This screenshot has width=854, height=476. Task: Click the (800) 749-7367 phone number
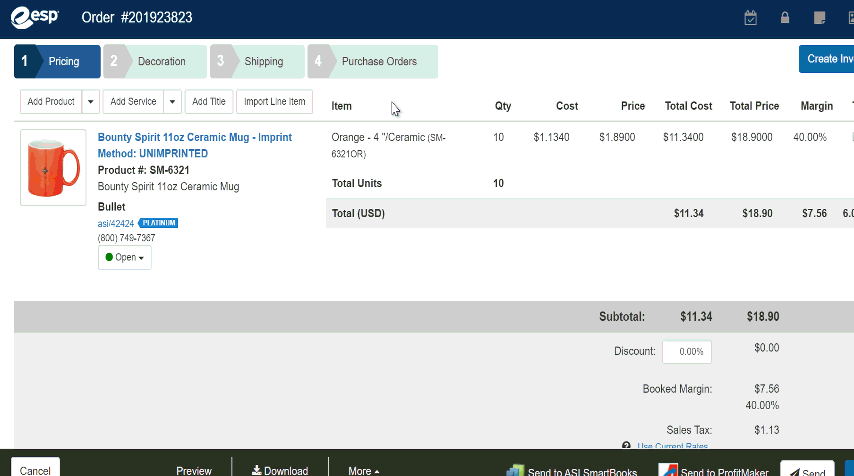[126, 237]
